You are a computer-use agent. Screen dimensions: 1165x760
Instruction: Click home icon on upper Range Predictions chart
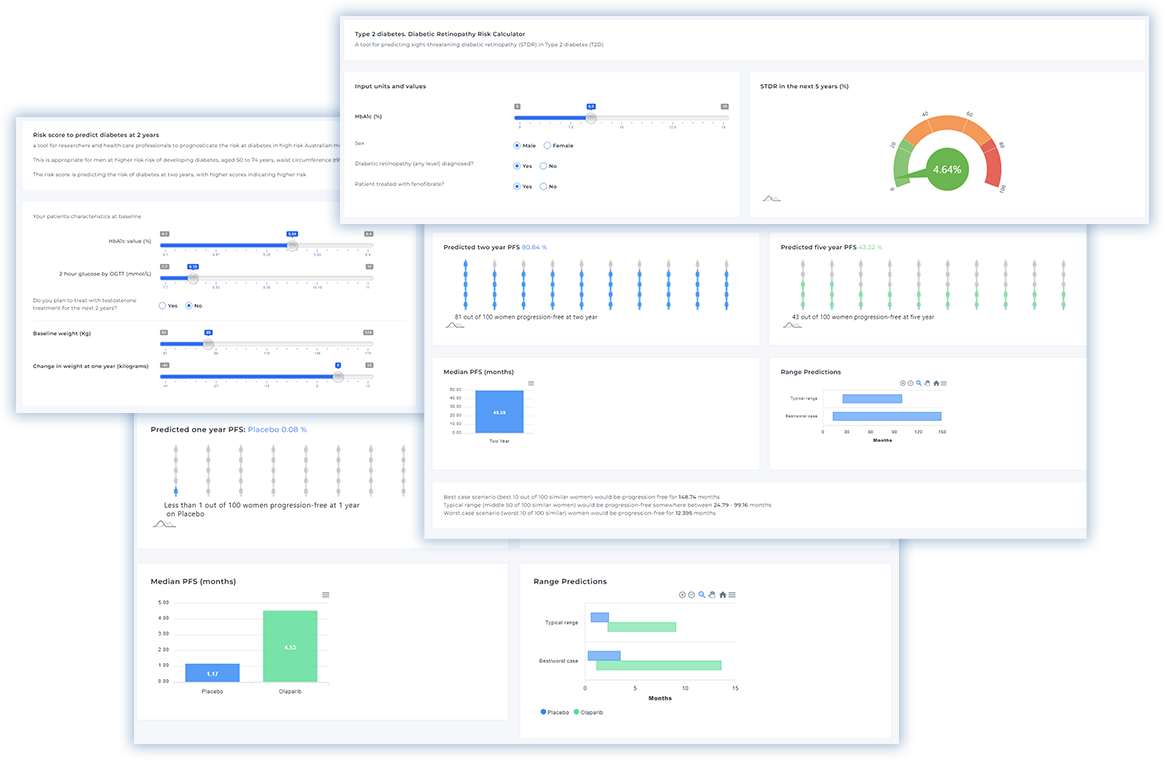(935, 383)
